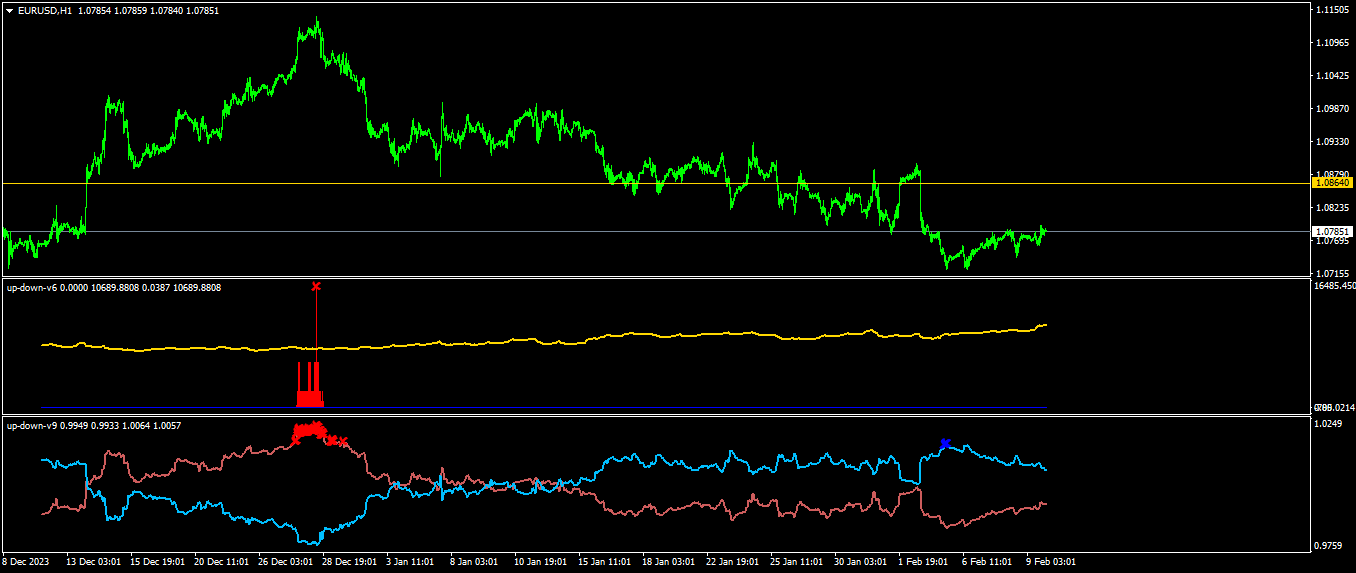Image resolution: width=1356 pixels, height=573 pixels.
Task: Click the tall red X spike marker in up-down-v6
Action: pos(316,287)
